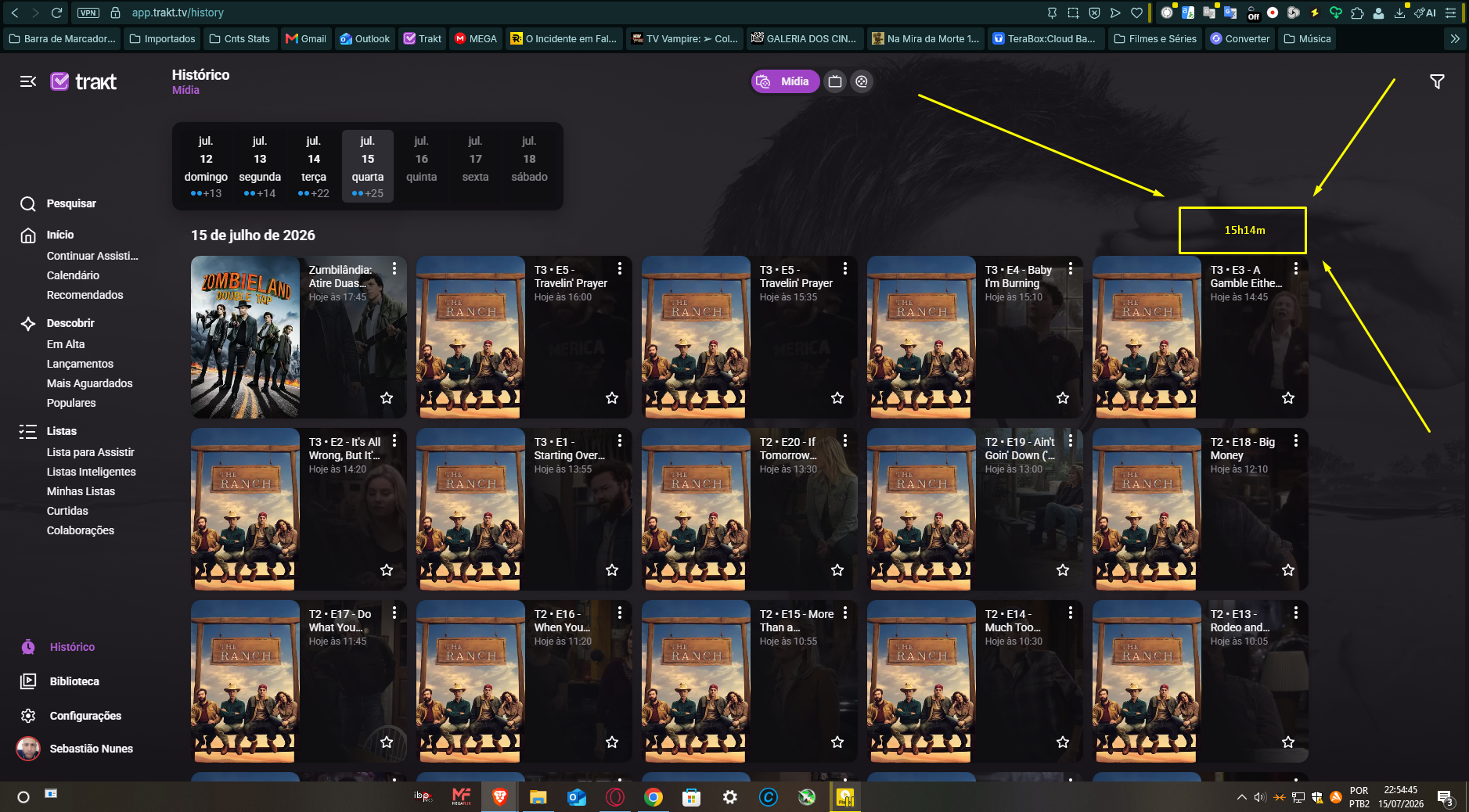
Task: Rate Zumbilândia with its star icon
Action: click(387, 398)
